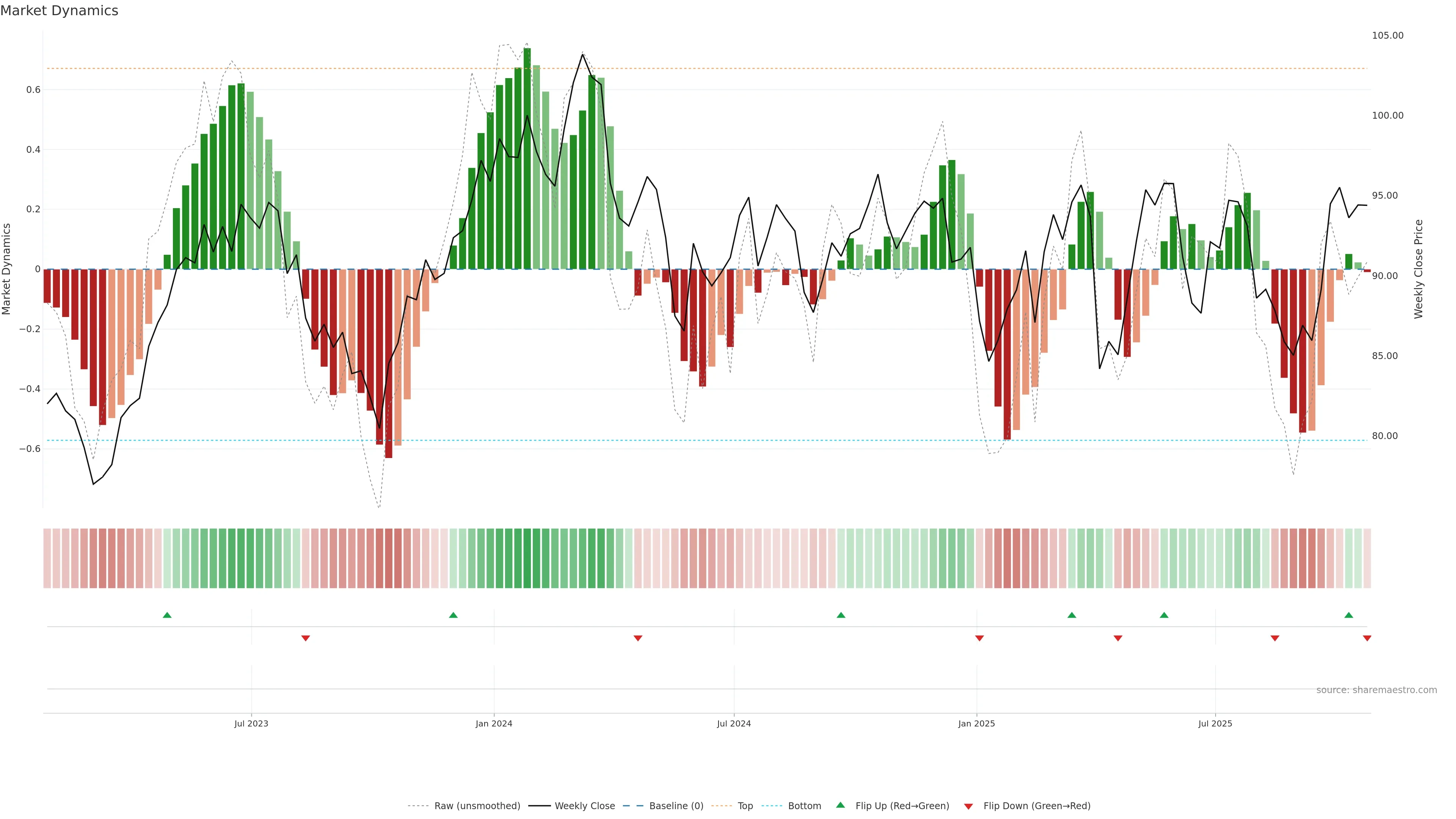Click the flip-up marker near Jan 2024
The image size is (1456, 819).
(453, 615)
